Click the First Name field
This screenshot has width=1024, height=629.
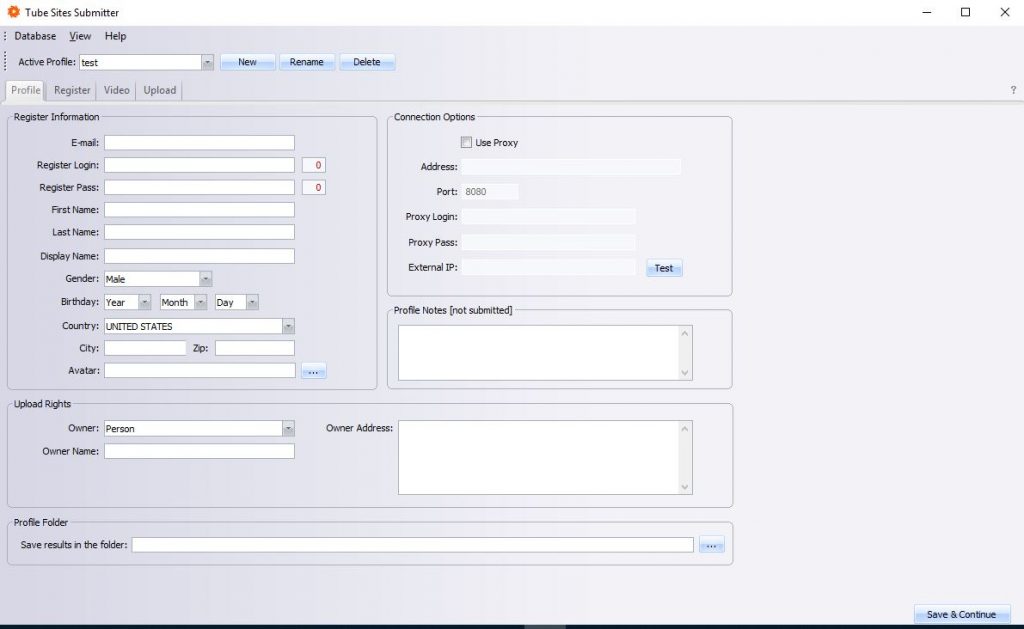pos(199,210)
